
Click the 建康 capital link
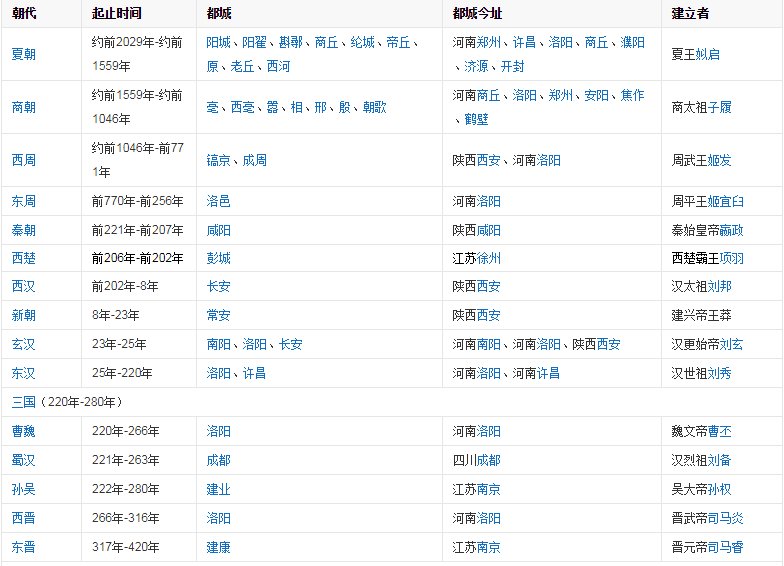pos(218,547)
